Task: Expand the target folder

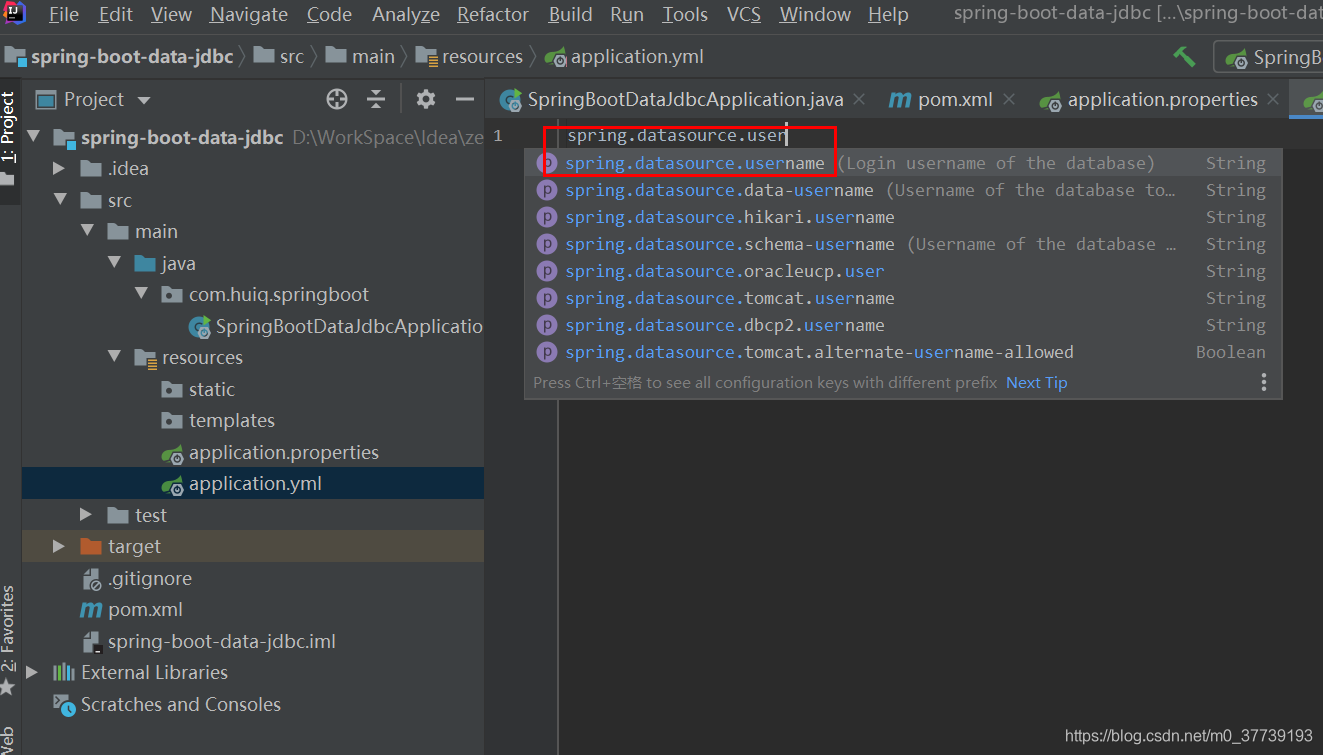Action: tap(60, 546)
